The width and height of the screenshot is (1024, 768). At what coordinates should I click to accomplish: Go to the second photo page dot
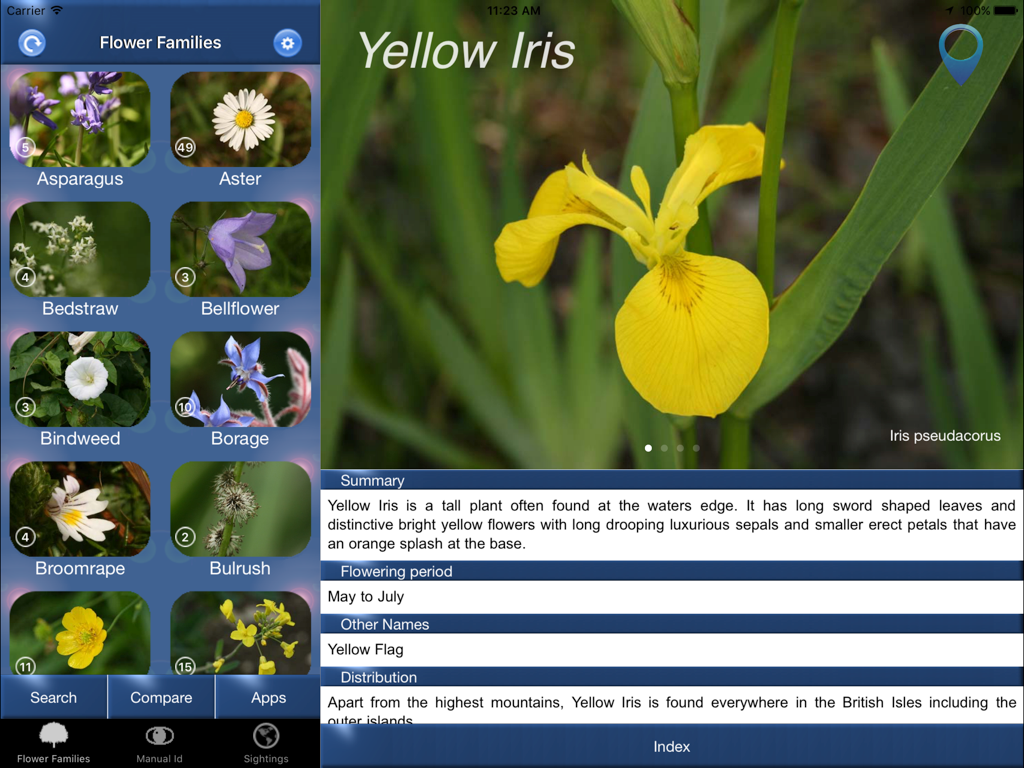pyautogui.click(x=664, y=448)
